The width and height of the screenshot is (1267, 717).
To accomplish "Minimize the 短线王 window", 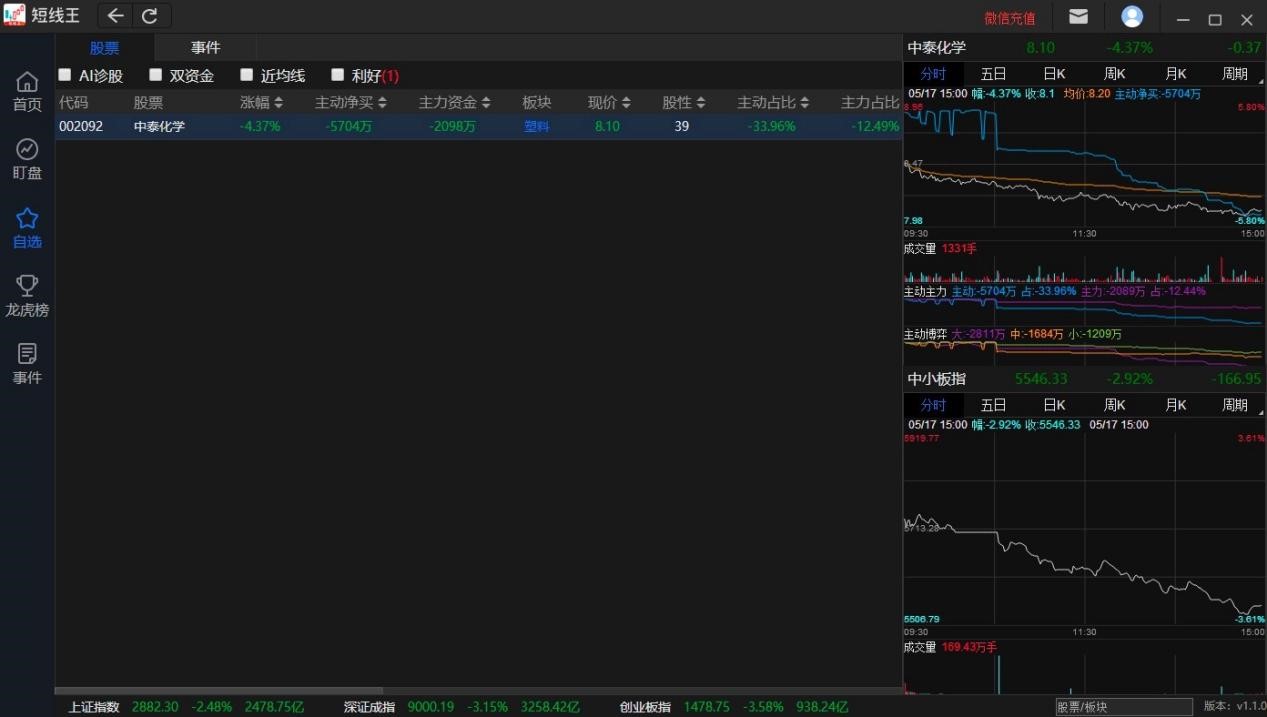I will 1184,19.
